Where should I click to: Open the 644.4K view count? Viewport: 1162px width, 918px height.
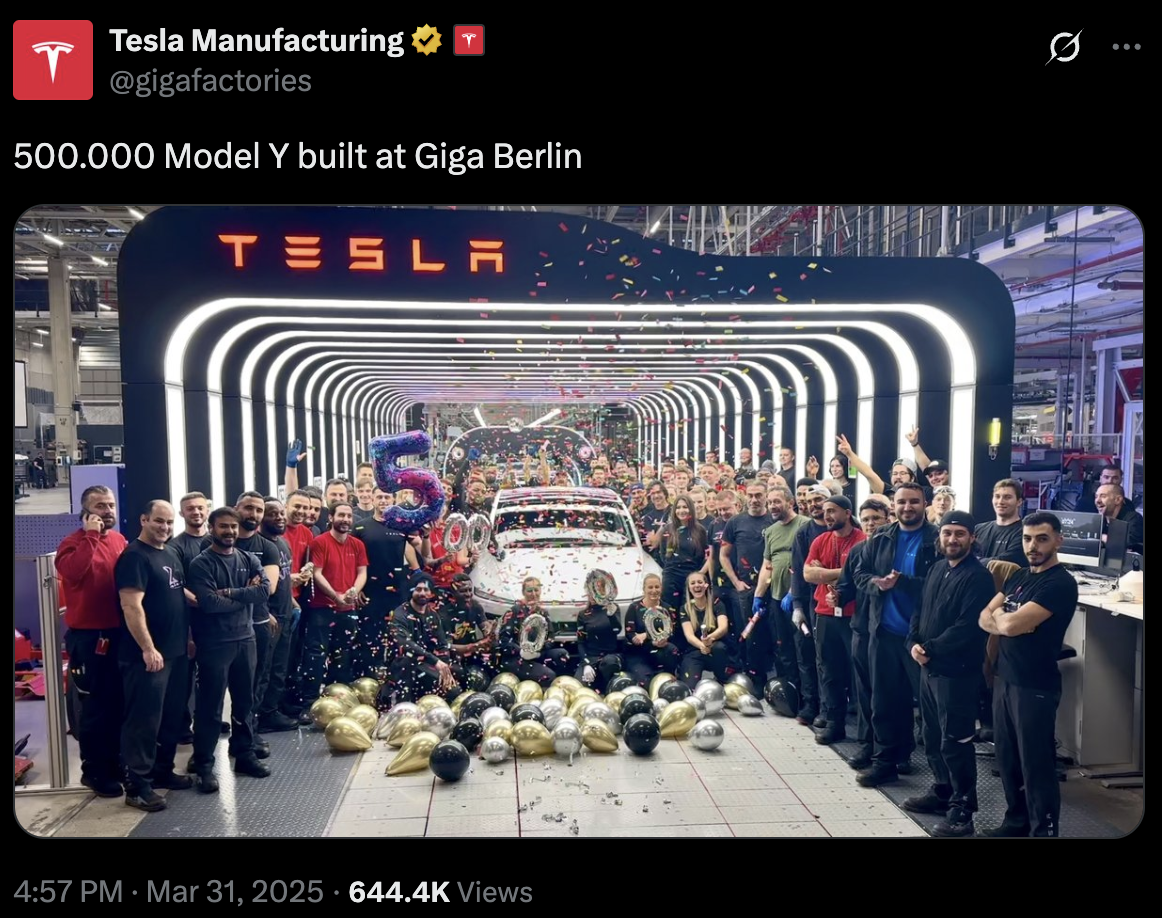click(x=399, y=891)
